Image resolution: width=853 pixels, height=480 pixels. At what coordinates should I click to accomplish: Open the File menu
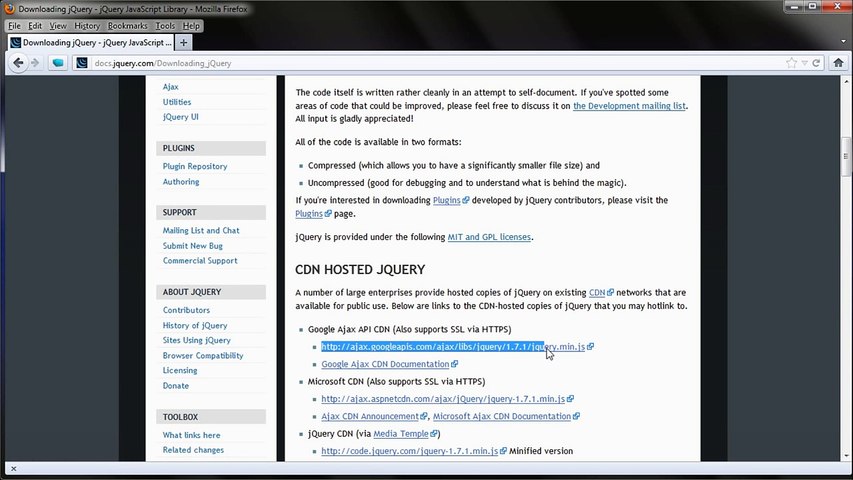[14, 26]
